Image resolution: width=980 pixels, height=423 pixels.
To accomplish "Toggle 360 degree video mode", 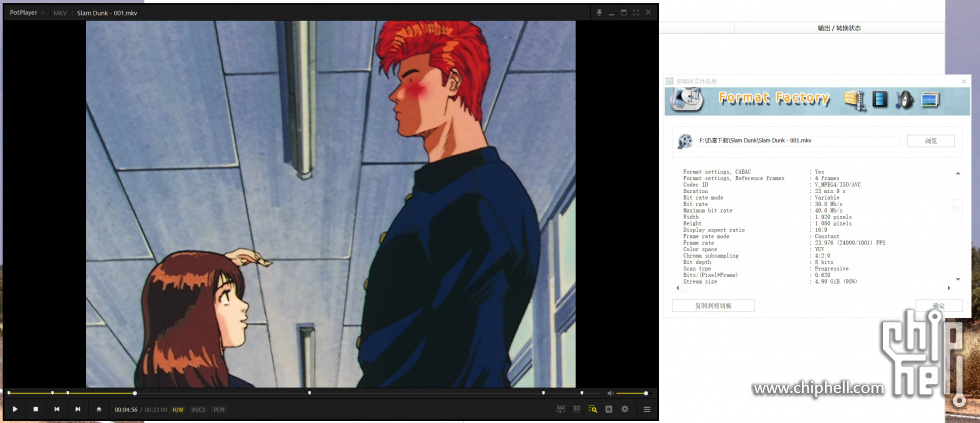I will coord(561,409).
